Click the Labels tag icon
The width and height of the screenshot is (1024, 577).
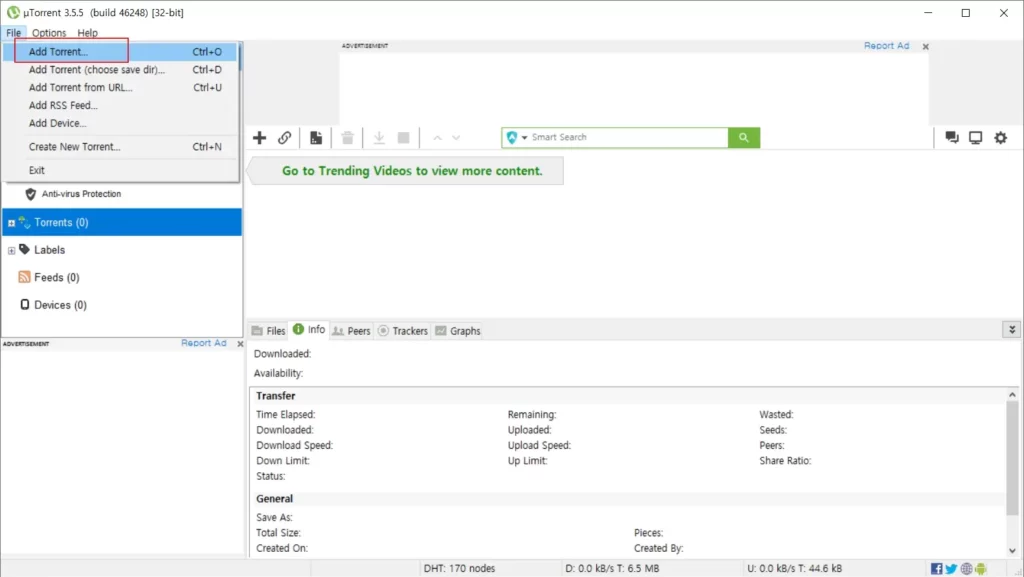[24, 249]
